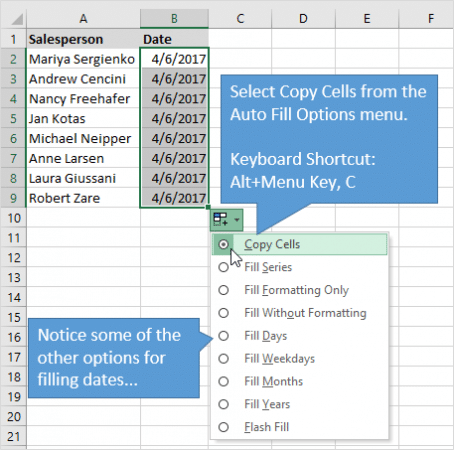Viewport: 454px width, 450px height.
Task: Select the Fill Series radio button
Action: pos(223,267)
